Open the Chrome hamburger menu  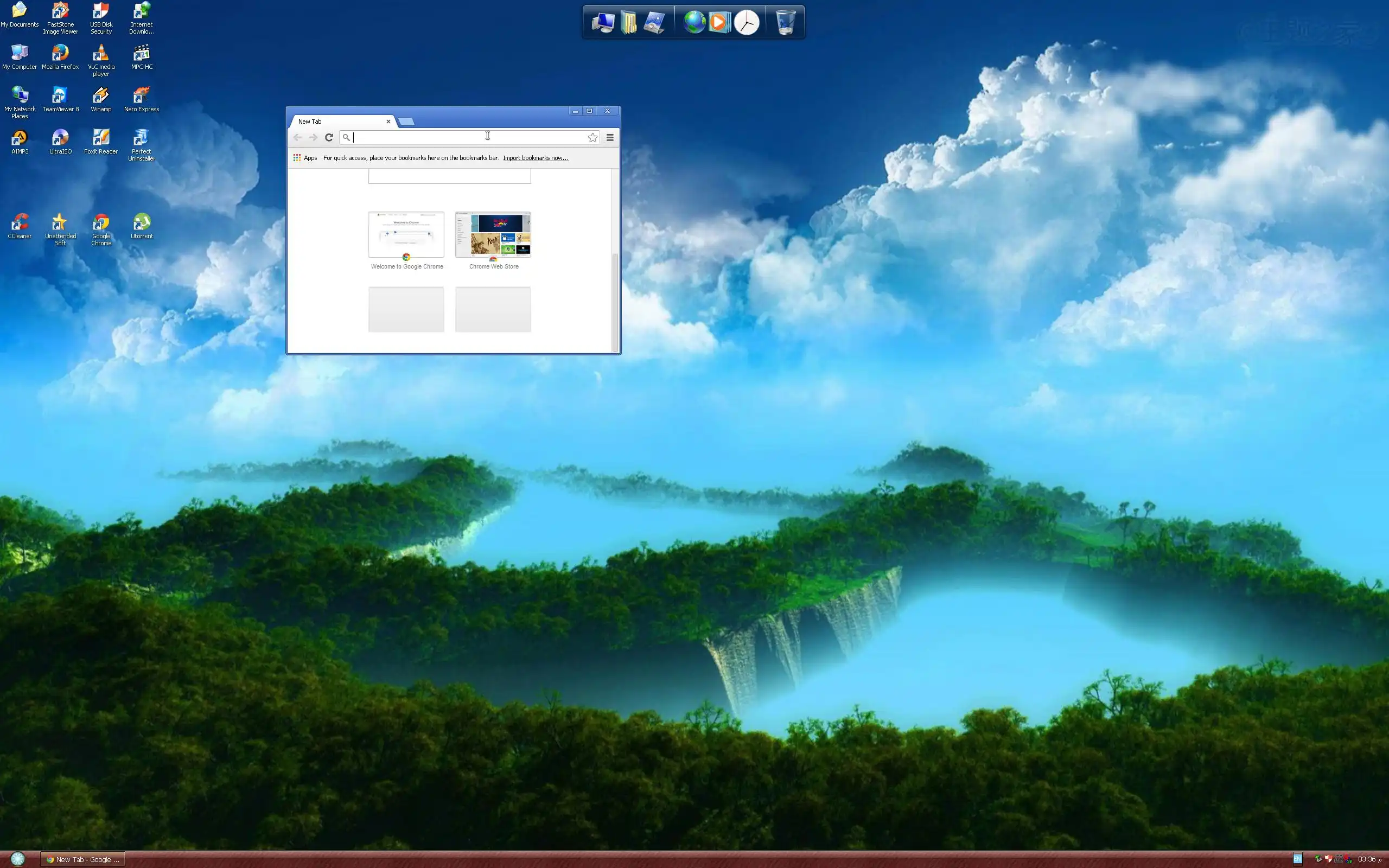tap(610, 137)
